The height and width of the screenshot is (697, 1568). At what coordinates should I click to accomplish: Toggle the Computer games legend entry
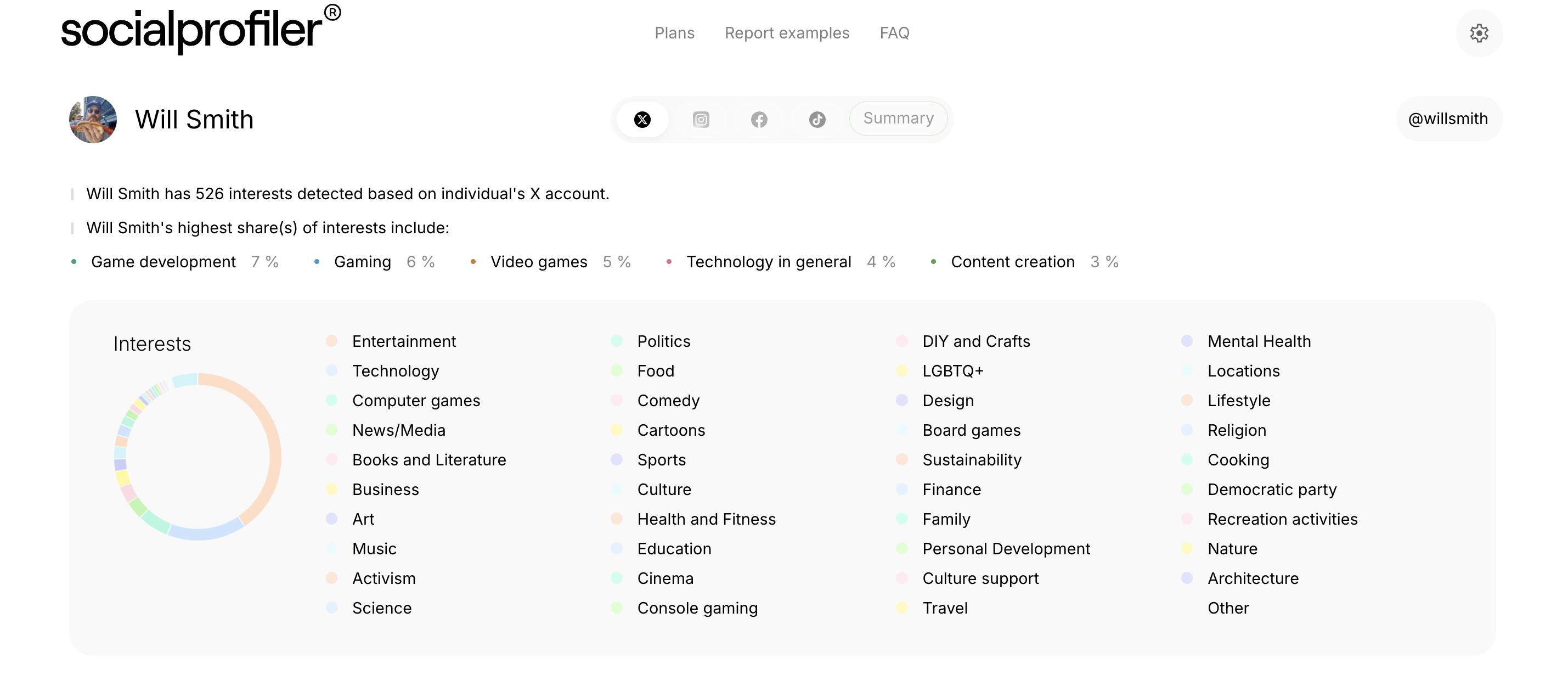416,401
